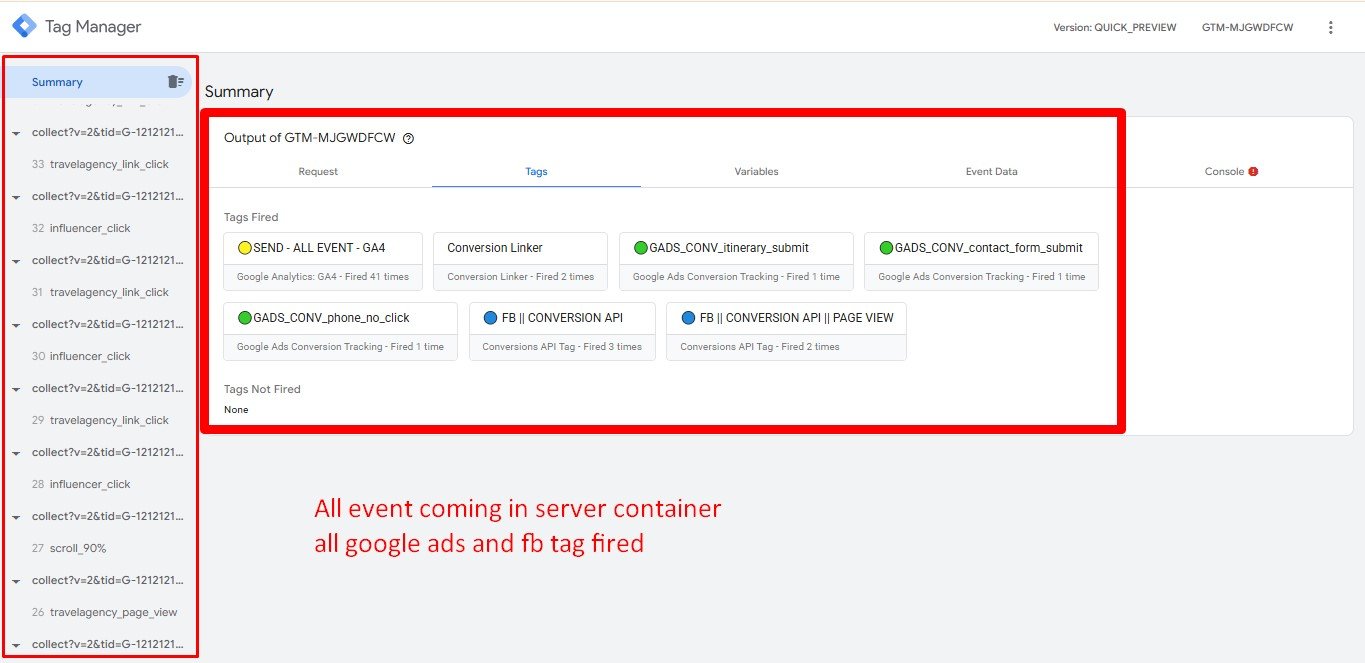Click 'Conversion Linker - Fired 2 times' text
The width and height of the screenshot is (1365, 663).
pos(520,277)
